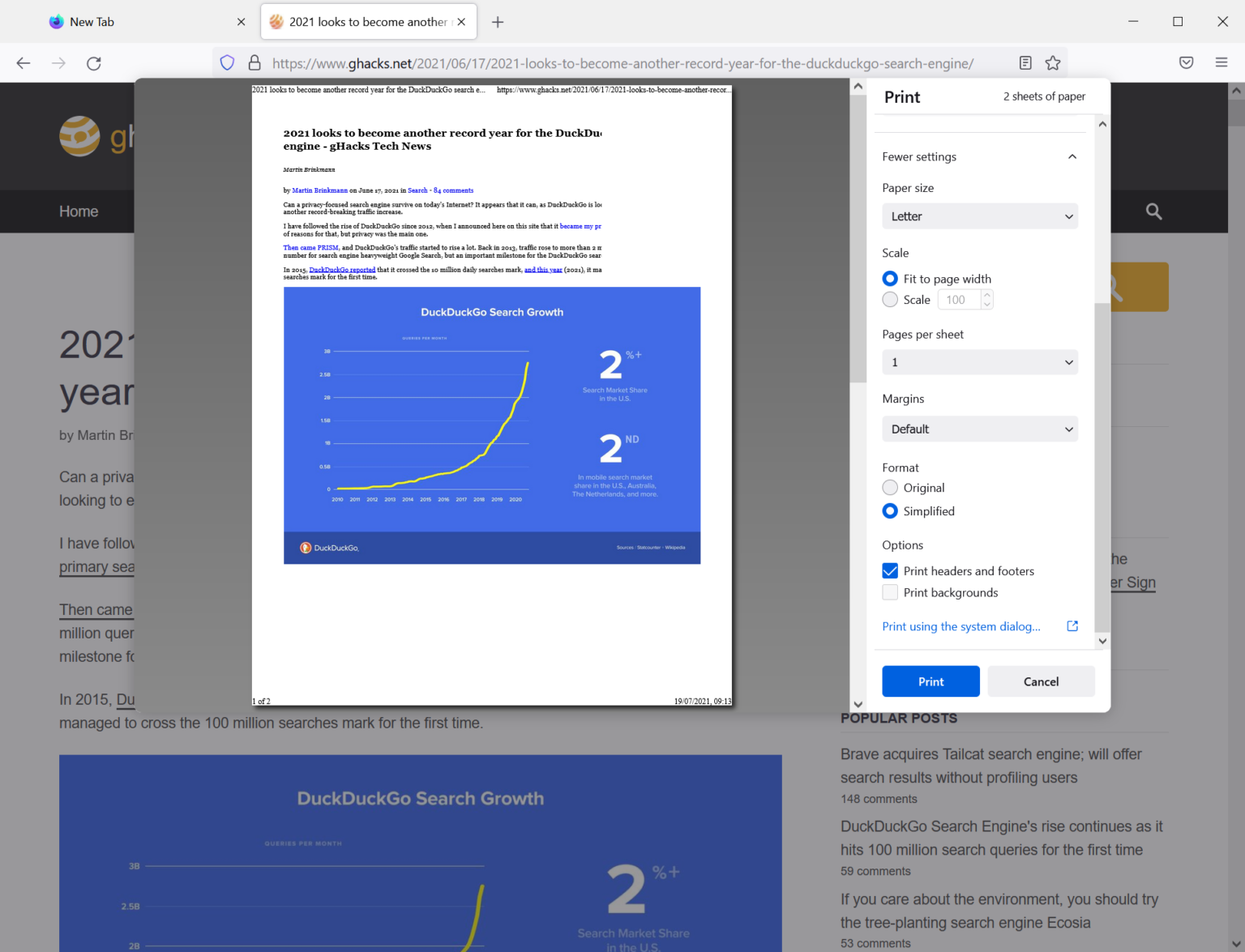Bookmark this page via the star icon

pyautogui.click(x=1052, y=62)
